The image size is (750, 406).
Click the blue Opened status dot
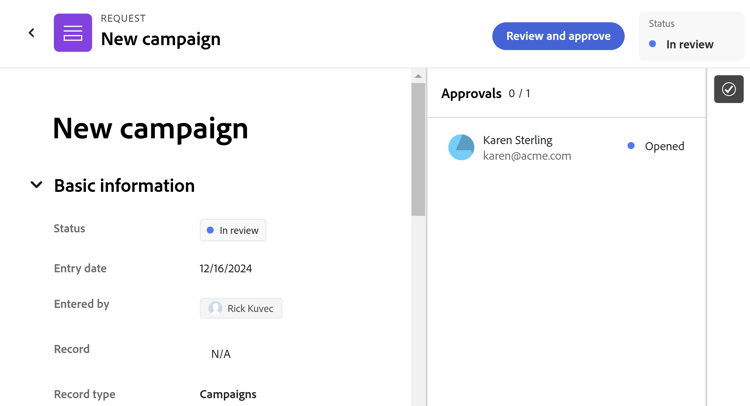pyautogui.click(x=631, y=146)
